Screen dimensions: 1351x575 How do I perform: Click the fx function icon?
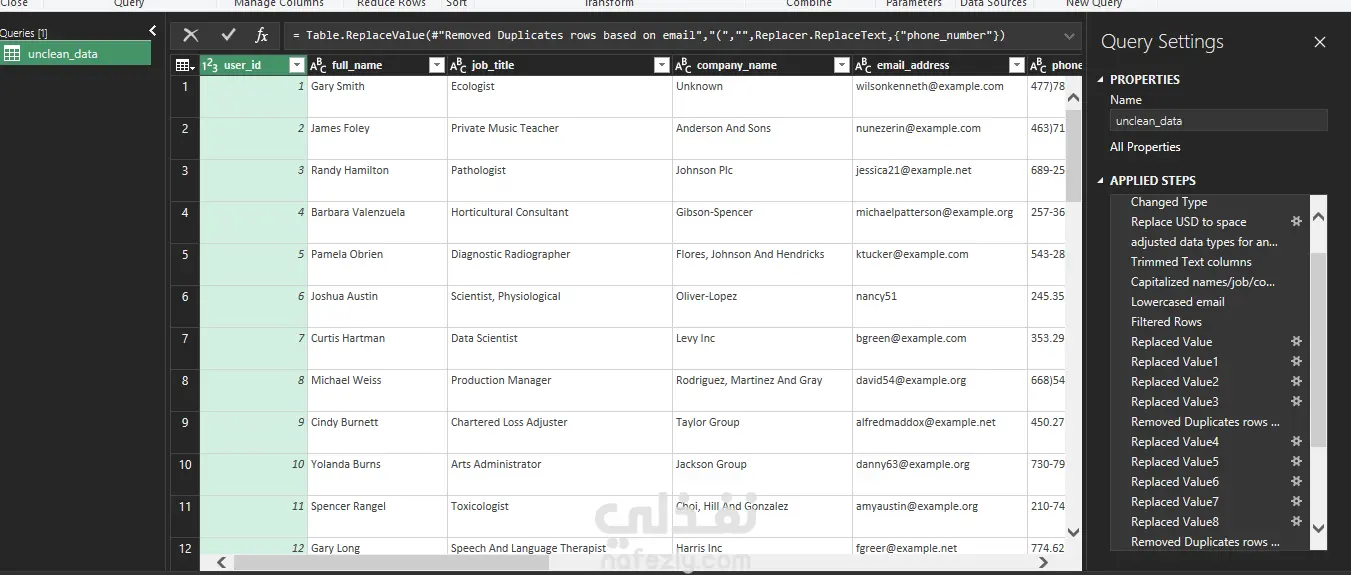point(262,35)
